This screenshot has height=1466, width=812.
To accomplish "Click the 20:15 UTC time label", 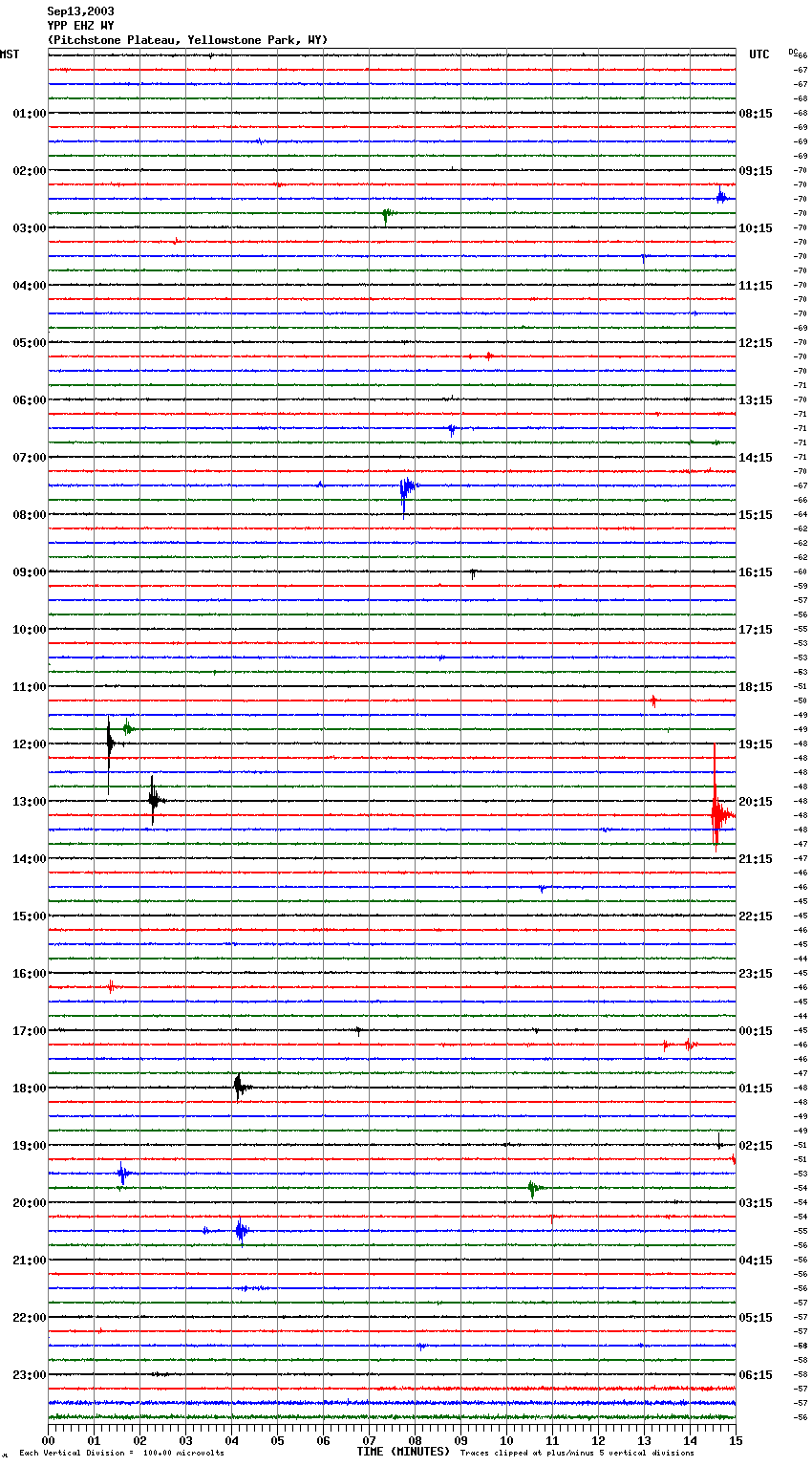I will [756, 802].
